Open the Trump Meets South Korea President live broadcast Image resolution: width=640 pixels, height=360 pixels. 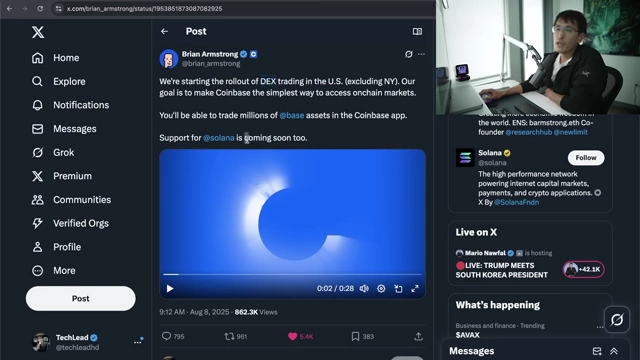(x=502, y=270)
